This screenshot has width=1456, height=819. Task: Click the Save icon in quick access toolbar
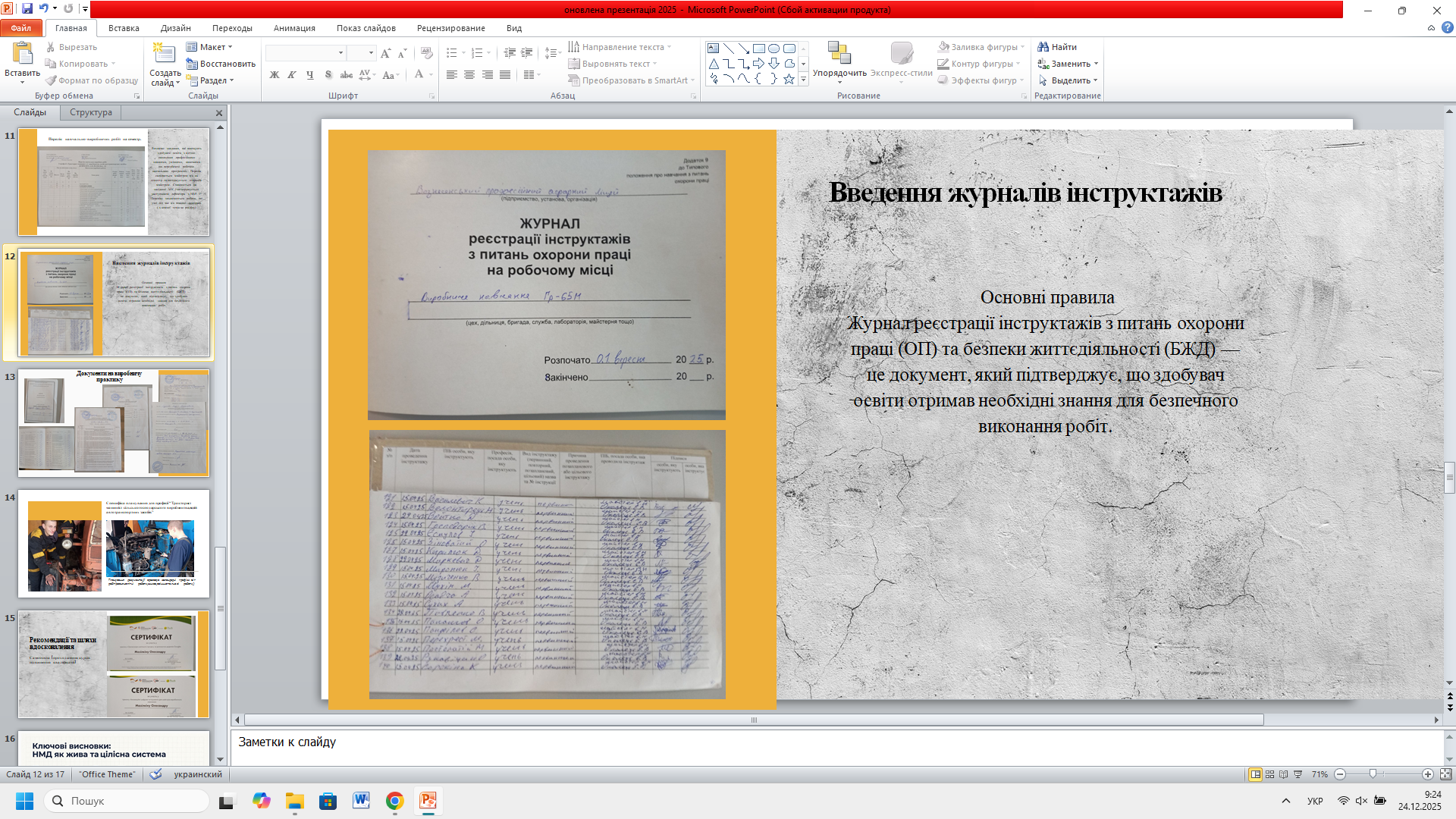coord(27,9)
